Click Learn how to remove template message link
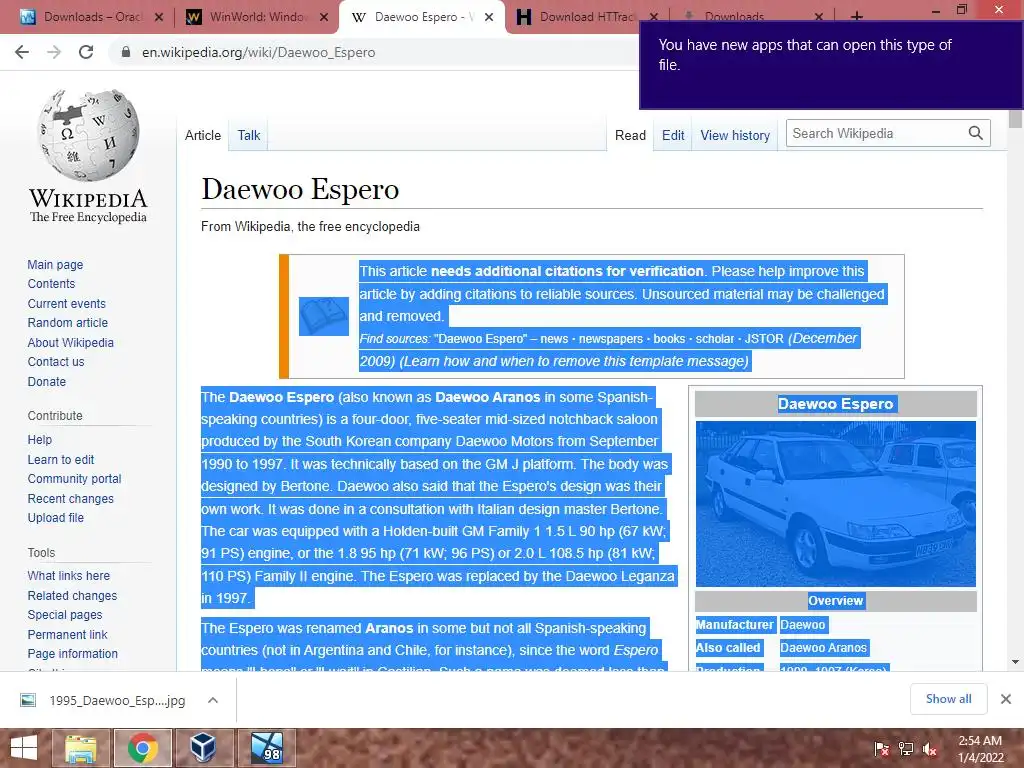The height and width of the screenshot is (768, 1024). point(574,361)
